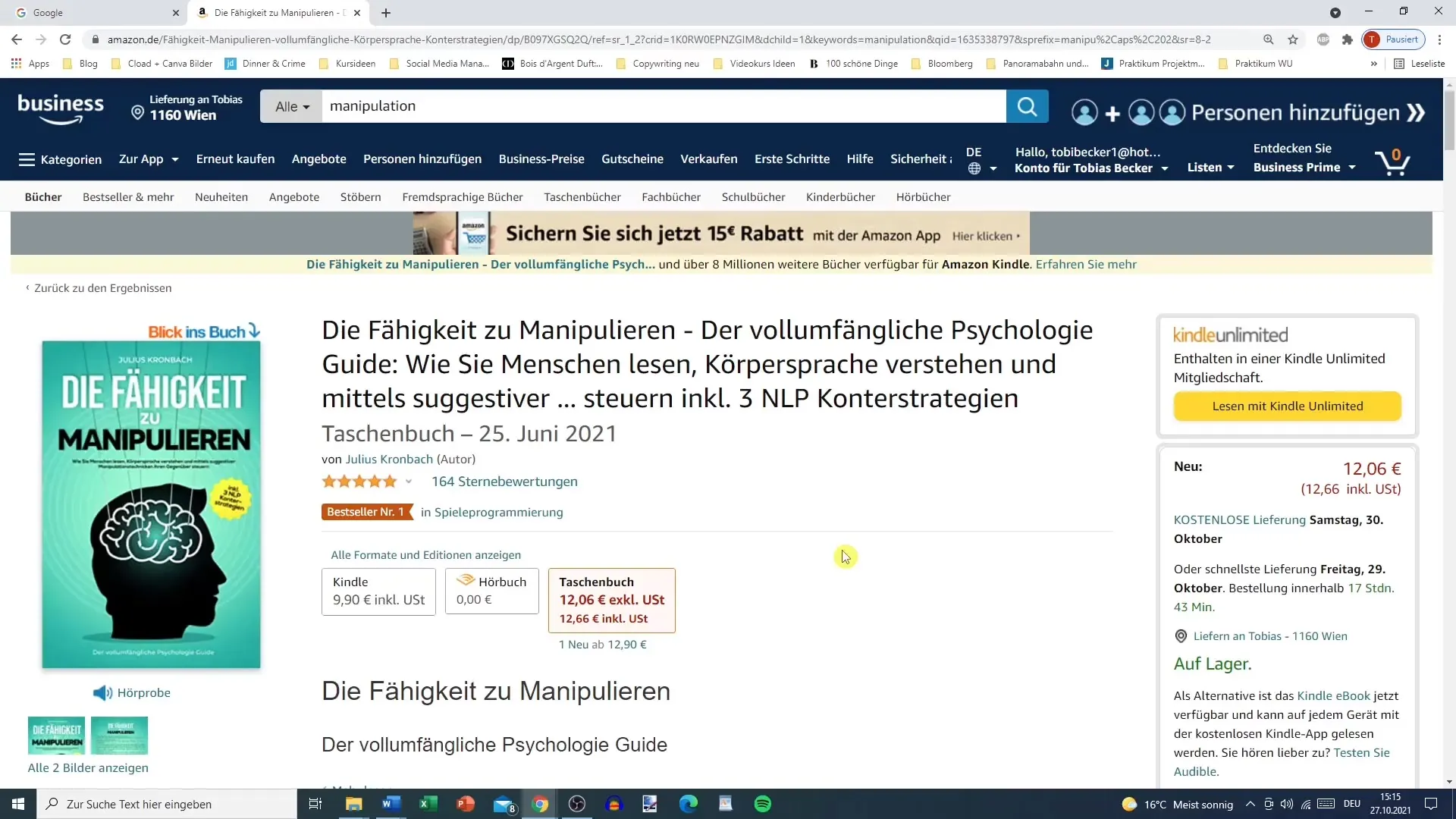This screenshot has height=819, width=1456.
Task: Open a new browser tab
Action: pos(386,13)
